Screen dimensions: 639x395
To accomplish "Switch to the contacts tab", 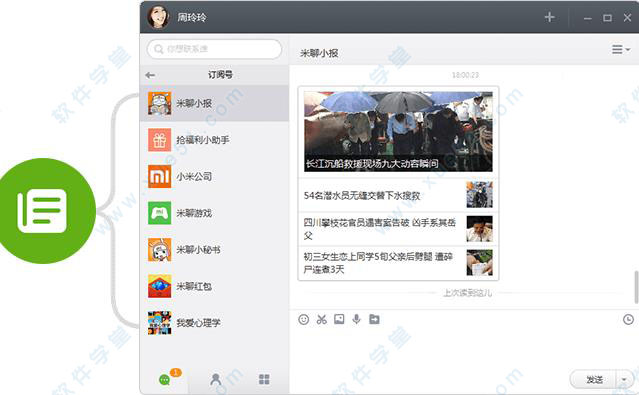I will [x=216, y=380].
